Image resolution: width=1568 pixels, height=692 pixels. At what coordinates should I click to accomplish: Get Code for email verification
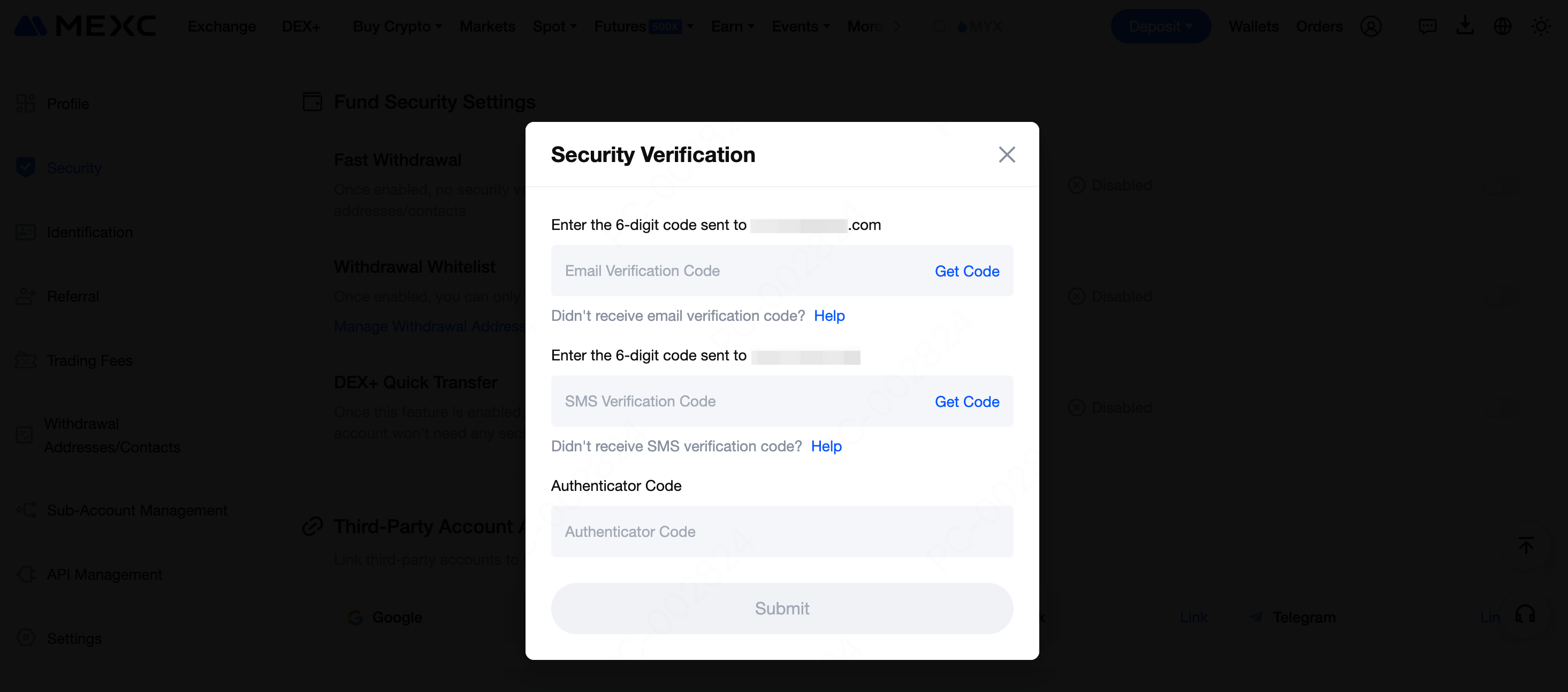point(966,271)
